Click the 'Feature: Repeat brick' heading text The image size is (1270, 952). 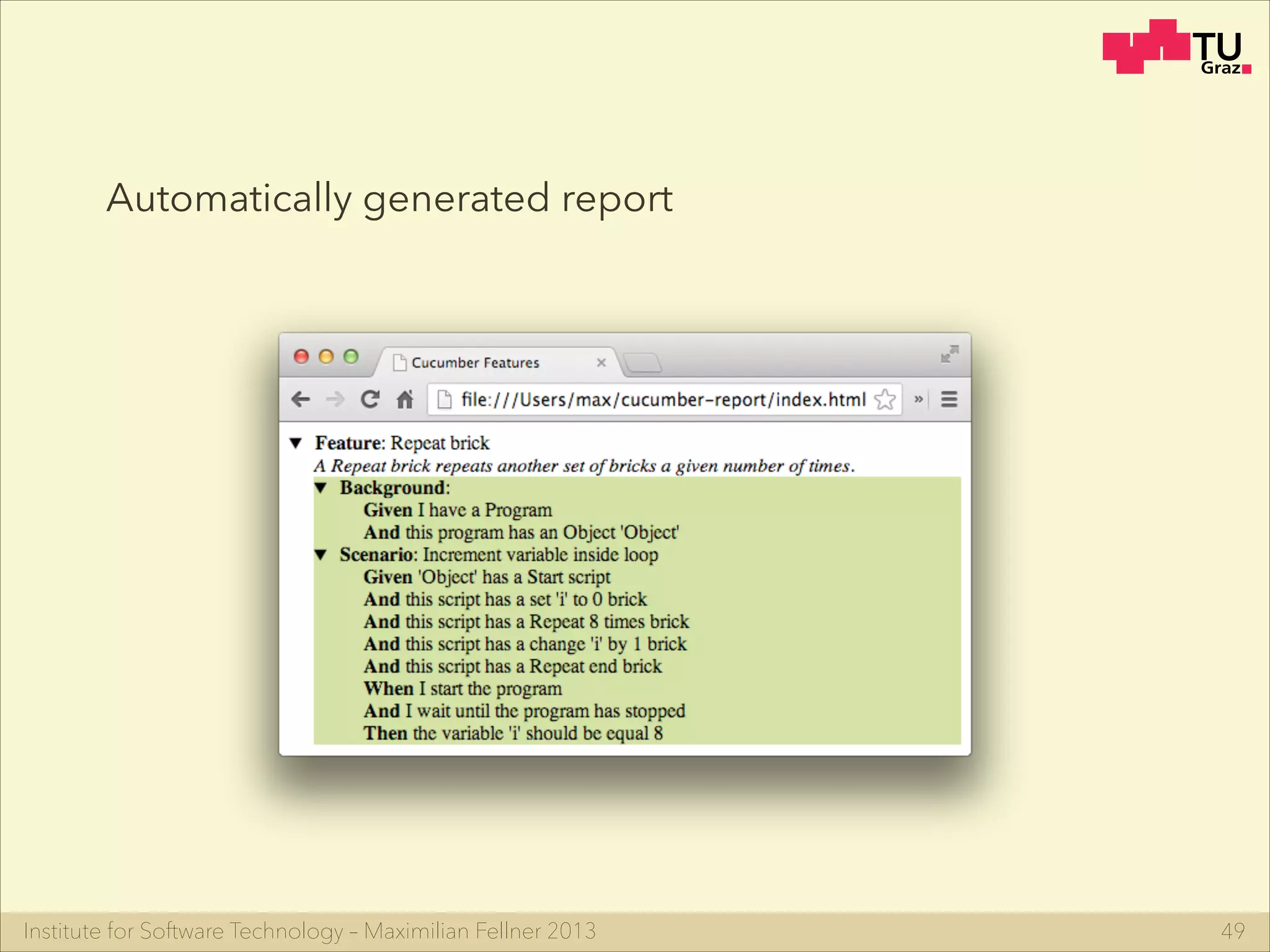coord(402,443)
